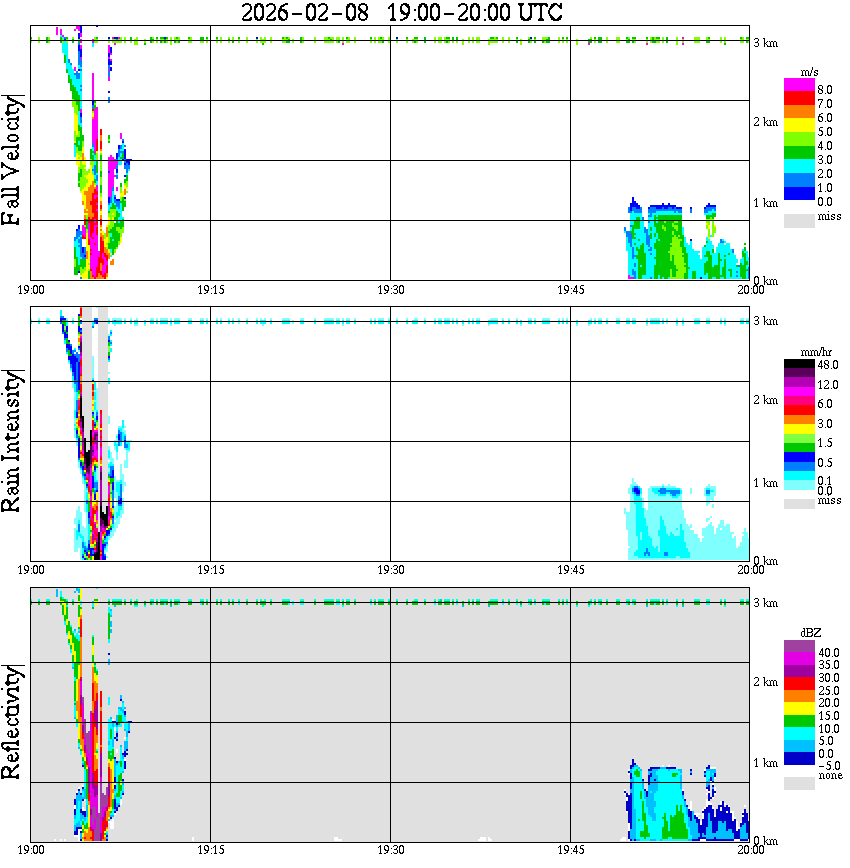Click the 40.0 dBZ purple legend swatch
The width and height of the screenshot is (850, 868).
click(799, 647)
